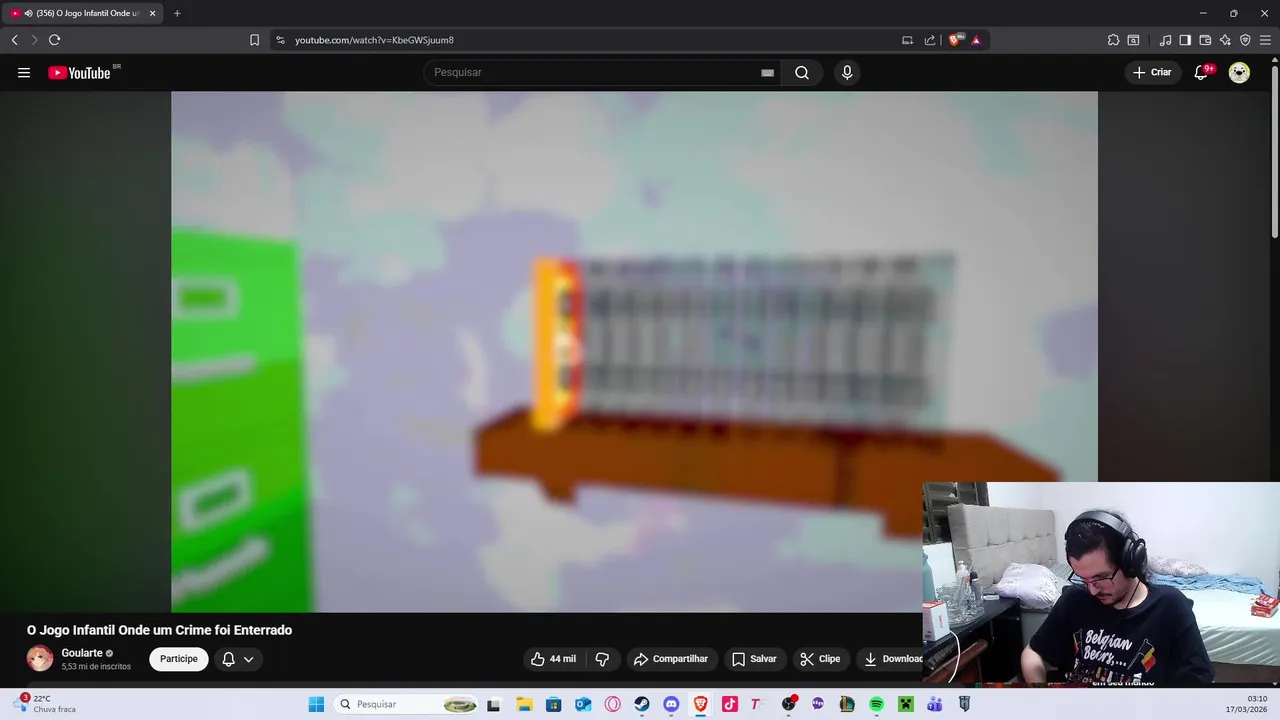Toggle the browser sidebar panel icon
This screenshot has width=1280, height=720.
[x=1185, y=40]
